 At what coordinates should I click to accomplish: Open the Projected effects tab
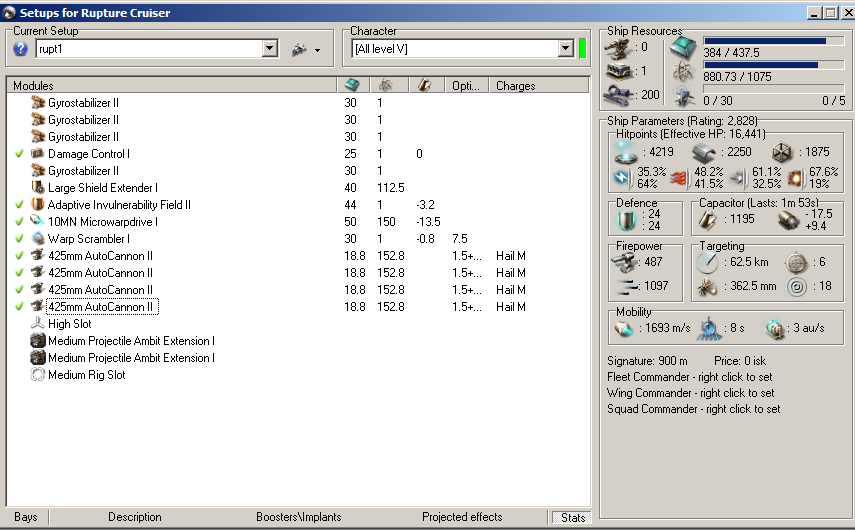point(461,517)
